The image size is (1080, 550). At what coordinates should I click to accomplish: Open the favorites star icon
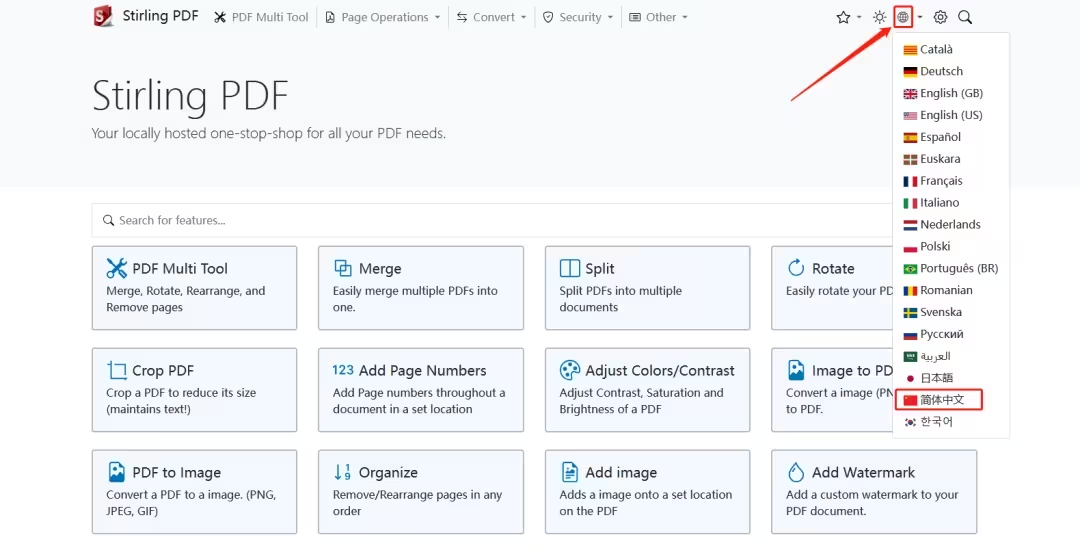click(843, 17)
